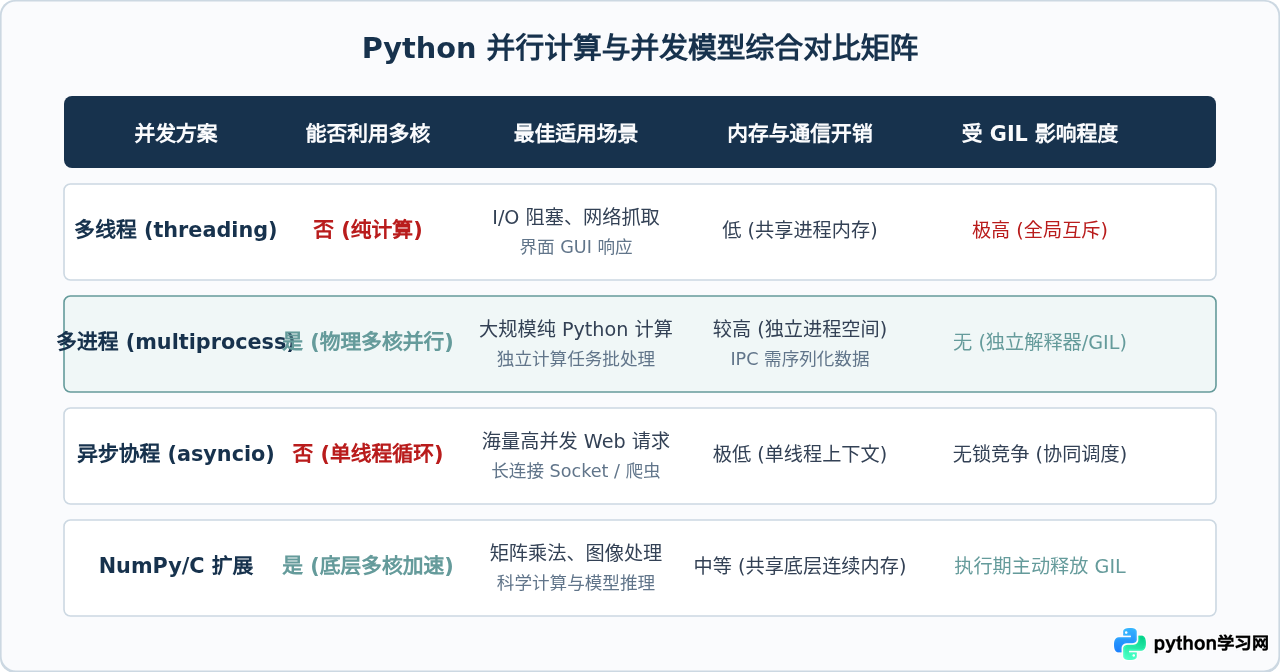Click '矩阵乘法、图像处理' text
The width and height of the screenshot is (1280, 672).
coord(576,553)
